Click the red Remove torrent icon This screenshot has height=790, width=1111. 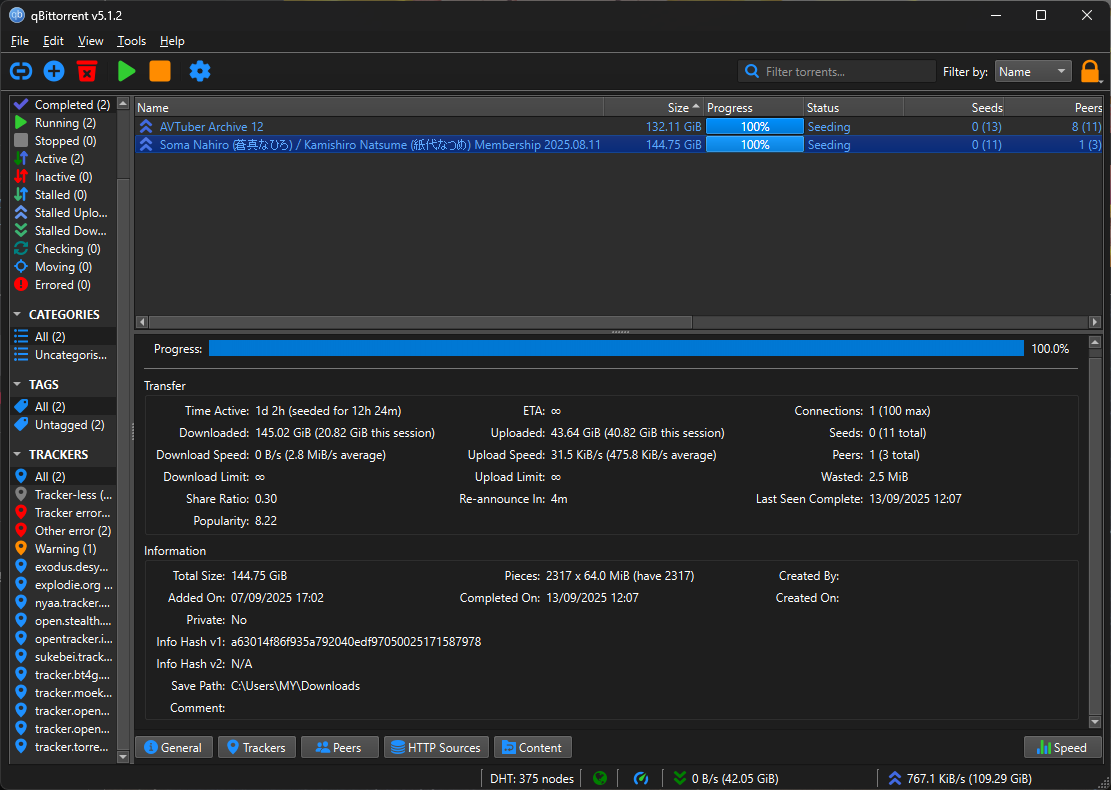coord(87,71)
